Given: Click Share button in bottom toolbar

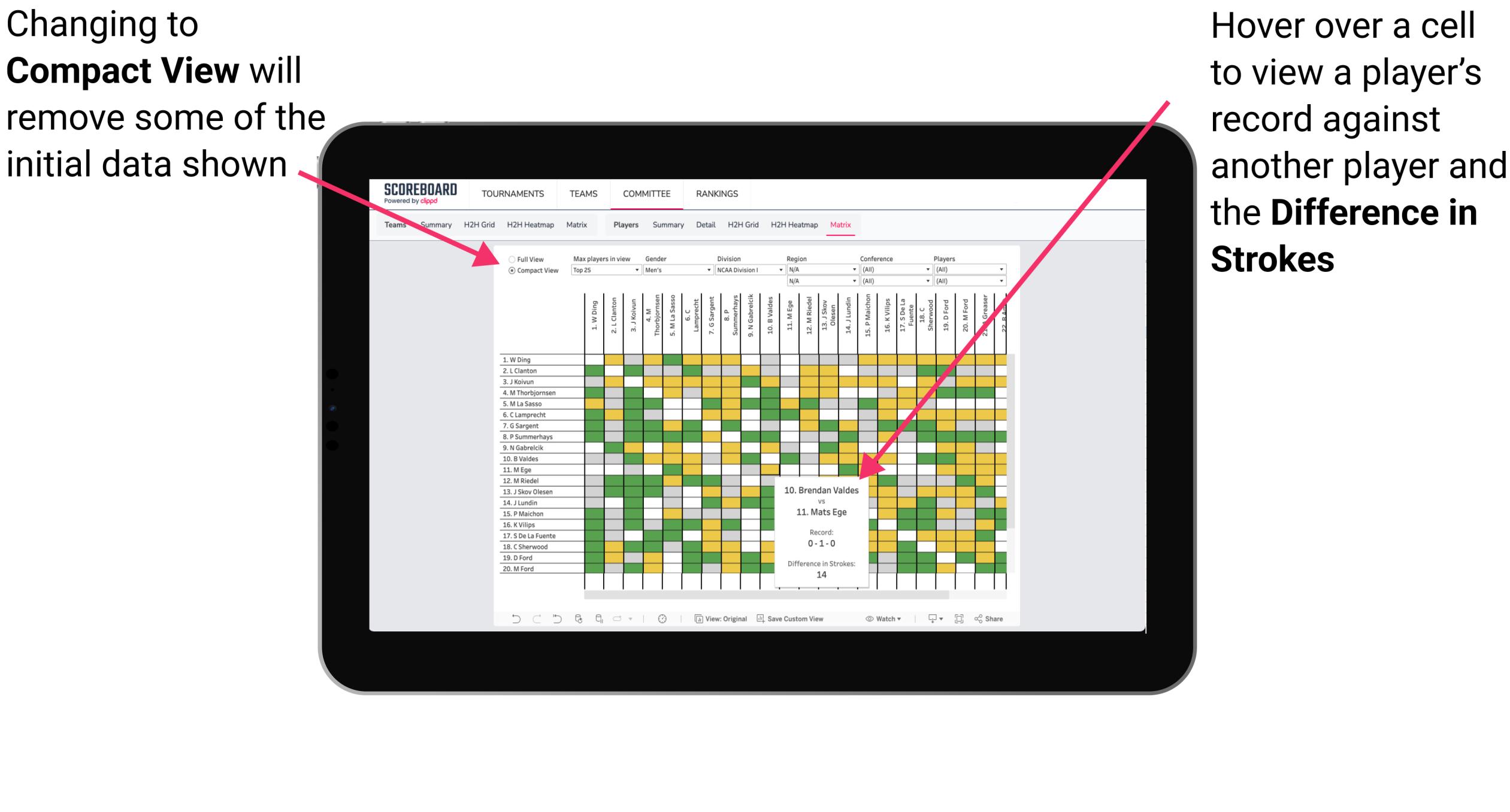Looking at the screenshot, I should pos(1000,617).
